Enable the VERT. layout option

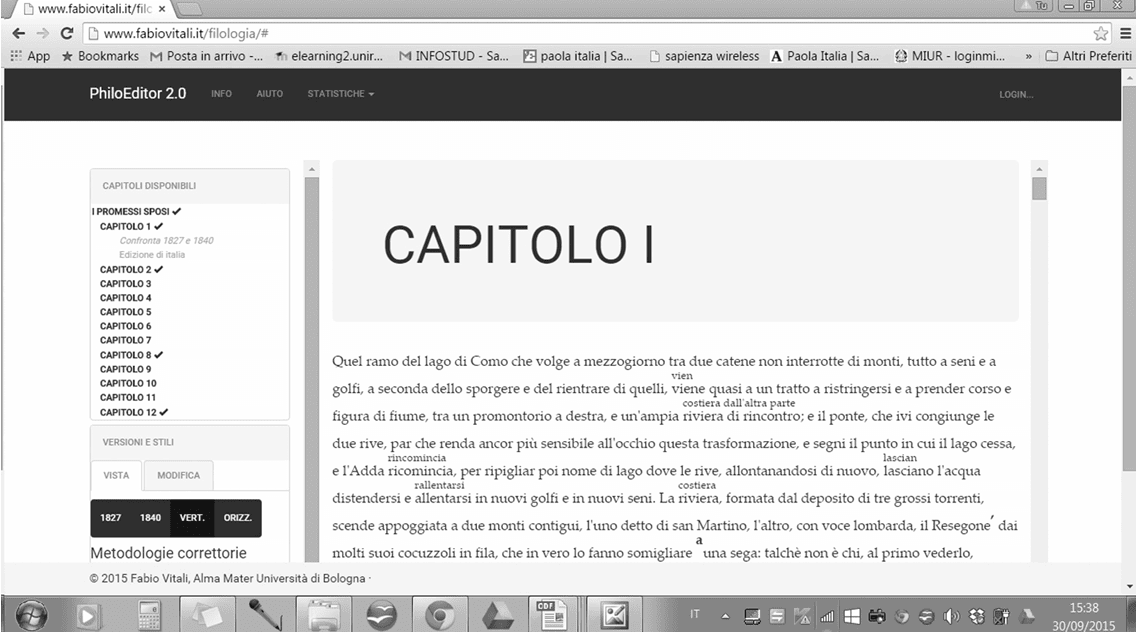[x=192, y=518]
